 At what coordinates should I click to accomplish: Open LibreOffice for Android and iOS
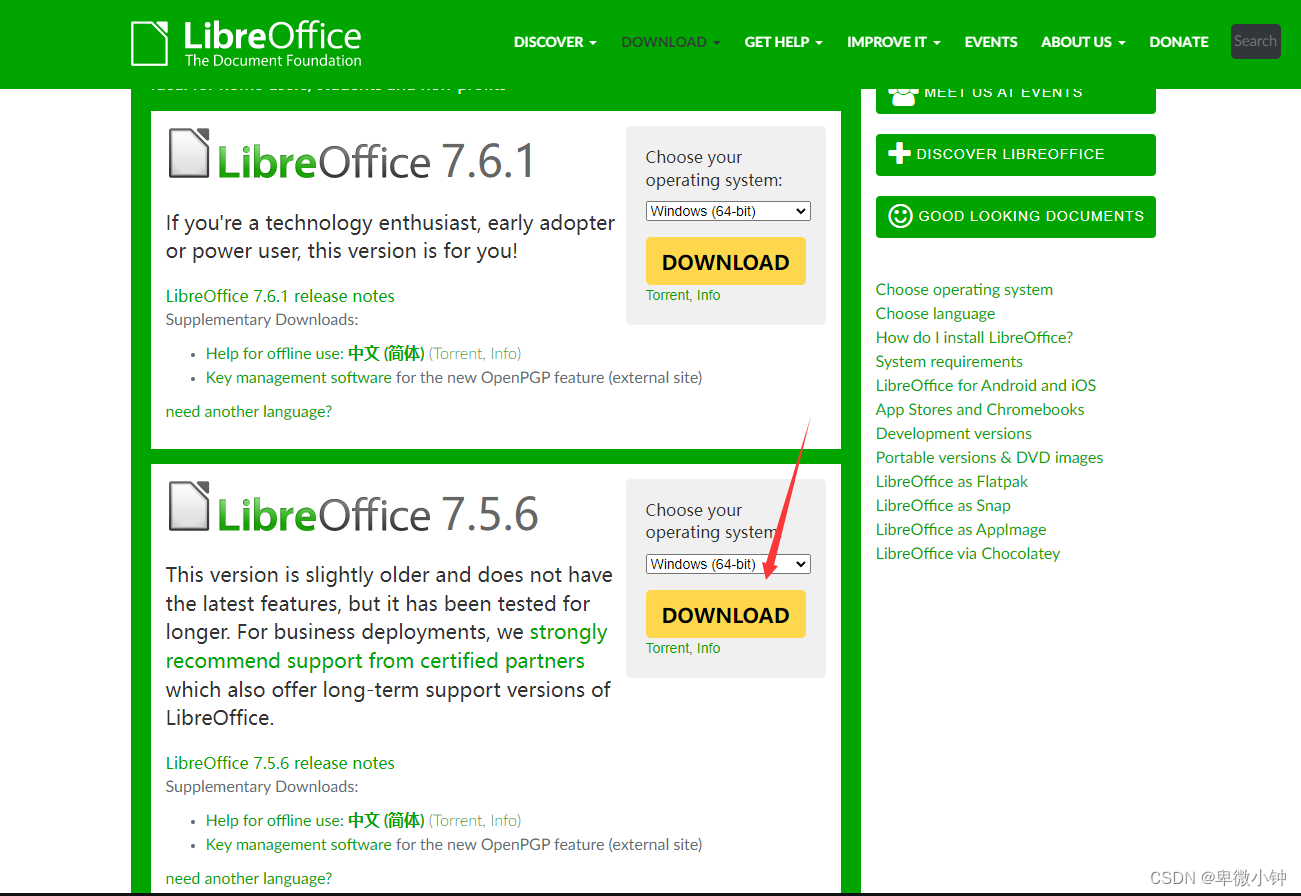pos(986,386)
